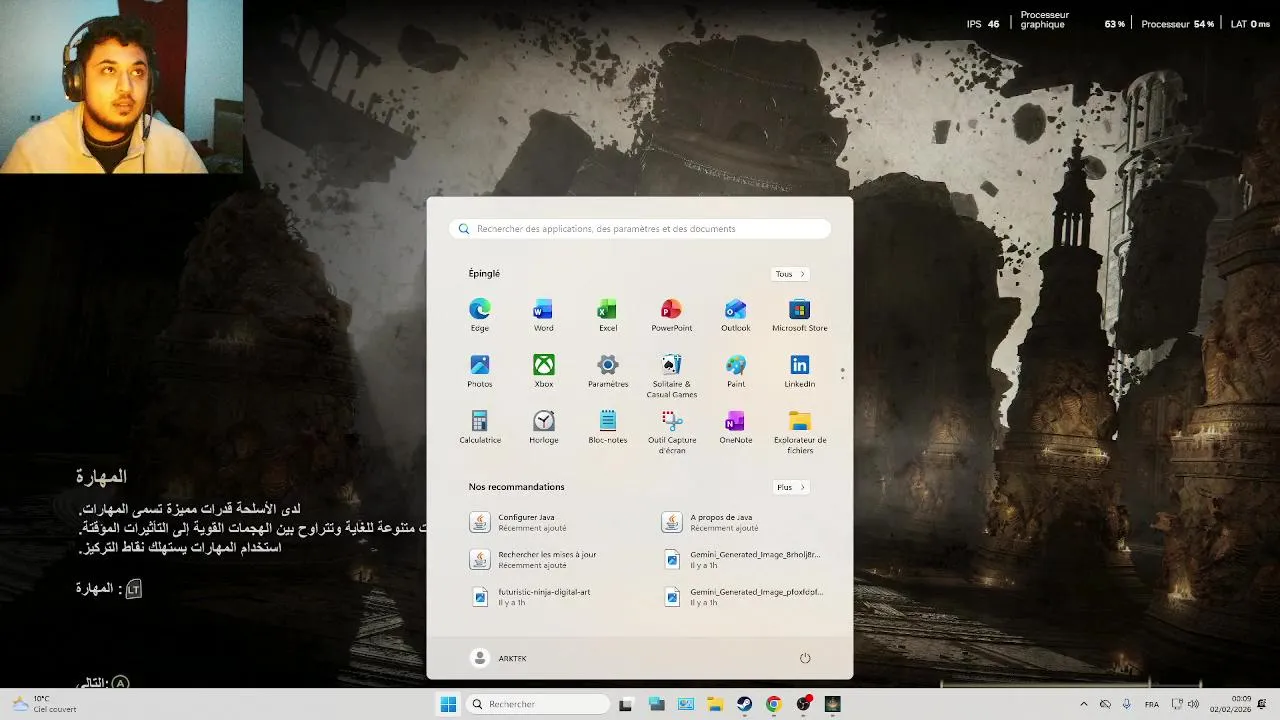Viewport: 1280px width, 720px height.
Task: Open Explorateur de fichiers from pinned apps
Action: pyautogui.click(x=799, y=432)
